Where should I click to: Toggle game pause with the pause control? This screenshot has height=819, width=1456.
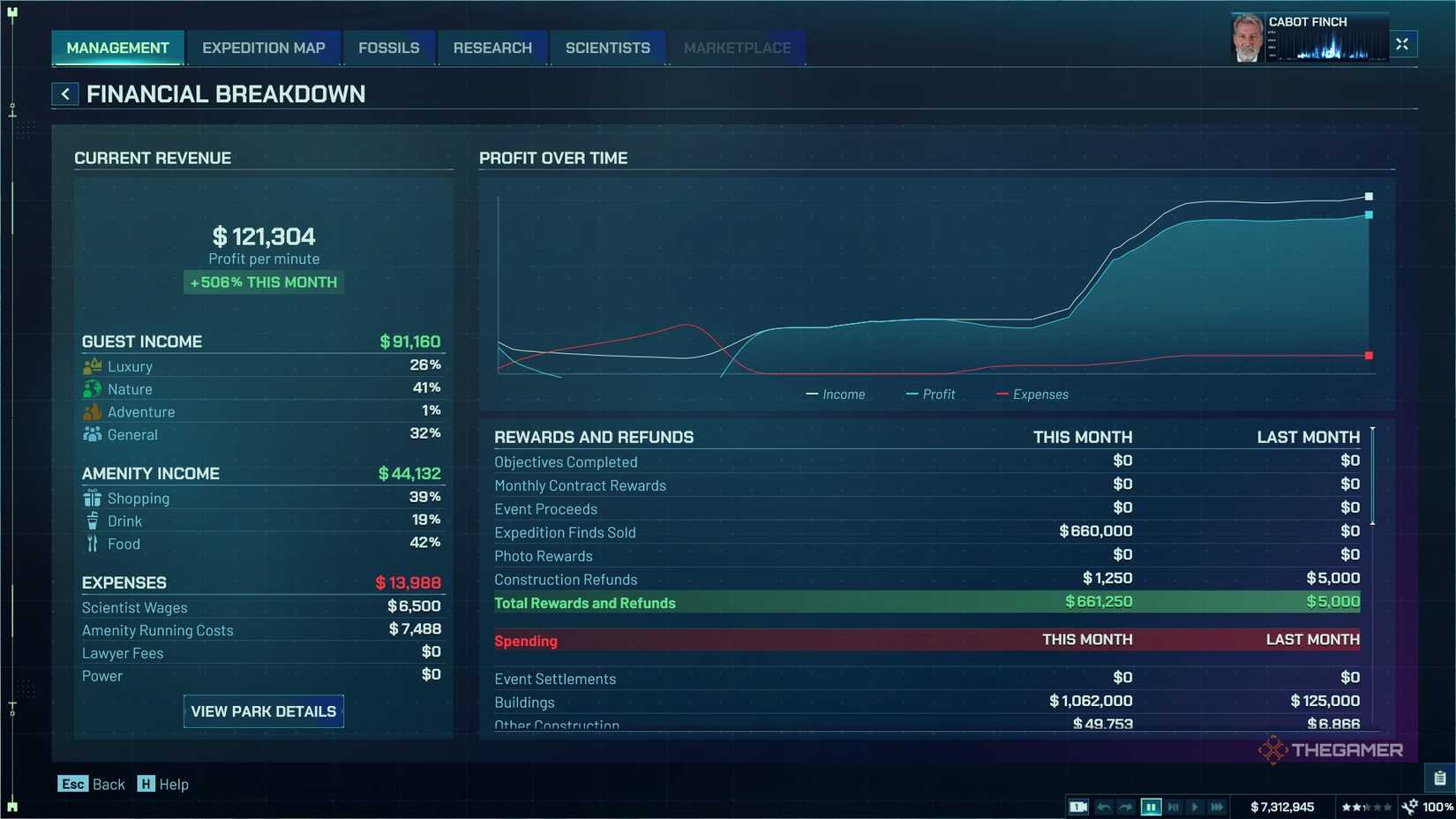tap(1152, 806)
